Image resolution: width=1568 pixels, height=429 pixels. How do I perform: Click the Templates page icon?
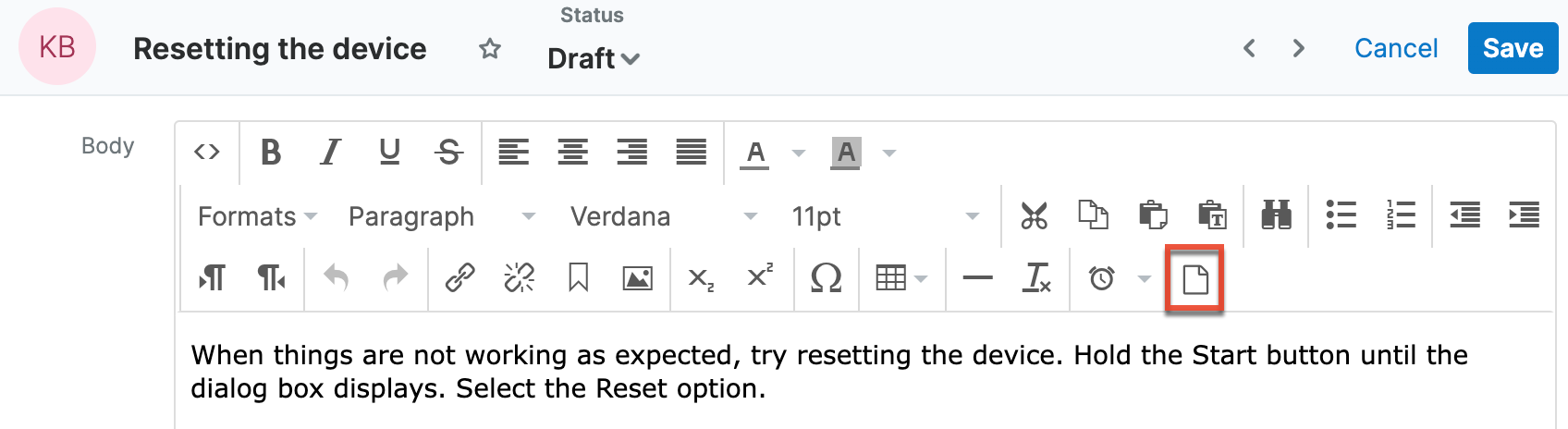pyautogui.click(x=1194, y=278)
